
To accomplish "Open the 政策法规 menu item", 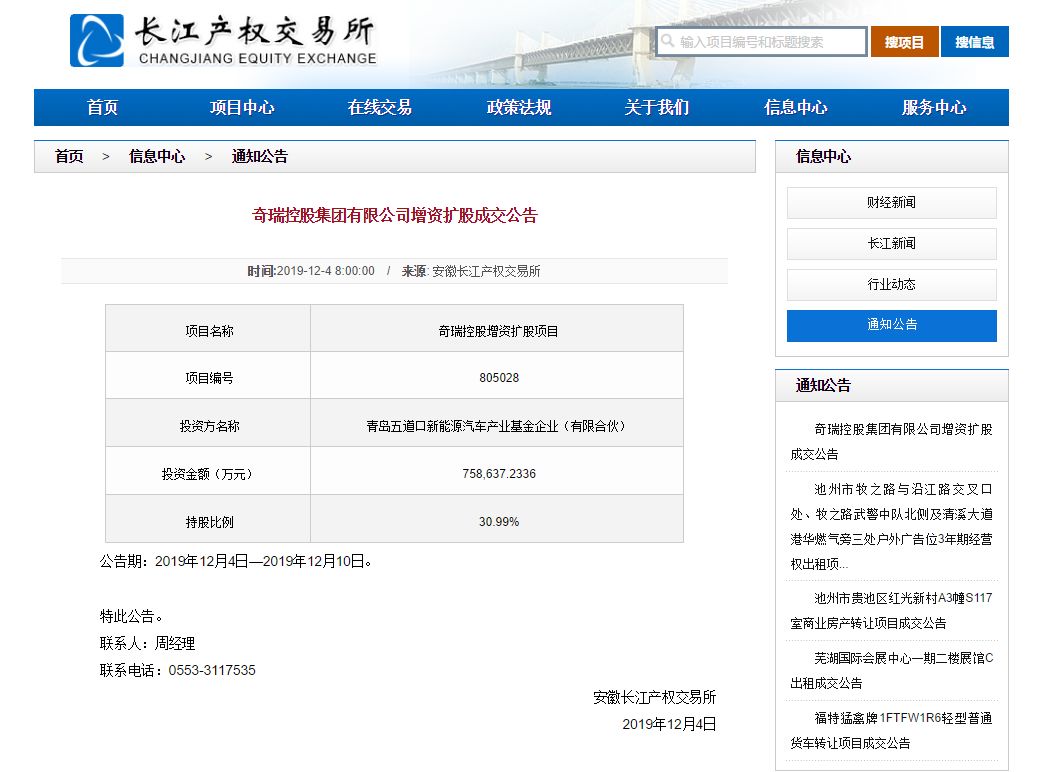I will pos(519,107).
